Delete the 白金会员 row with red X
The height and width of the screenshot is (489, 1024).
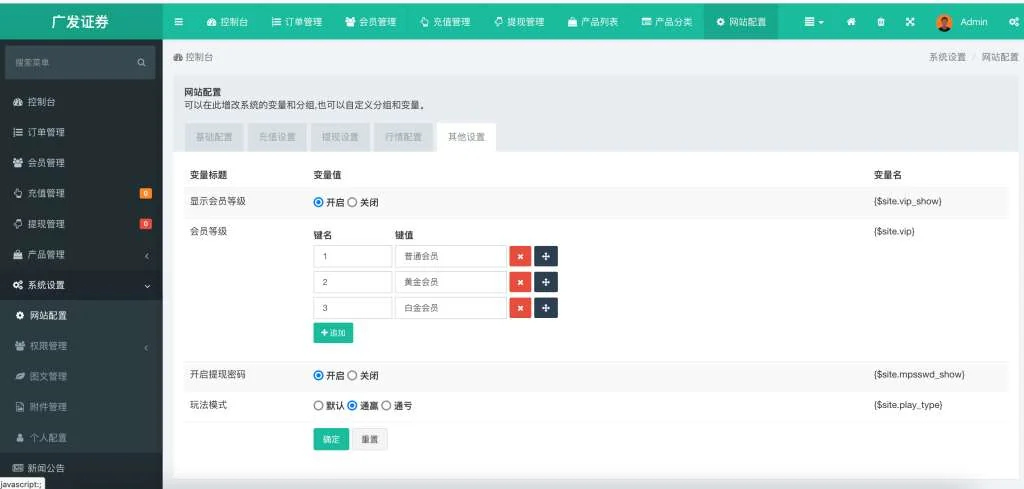pyautogui.click(x=520, y=308)
